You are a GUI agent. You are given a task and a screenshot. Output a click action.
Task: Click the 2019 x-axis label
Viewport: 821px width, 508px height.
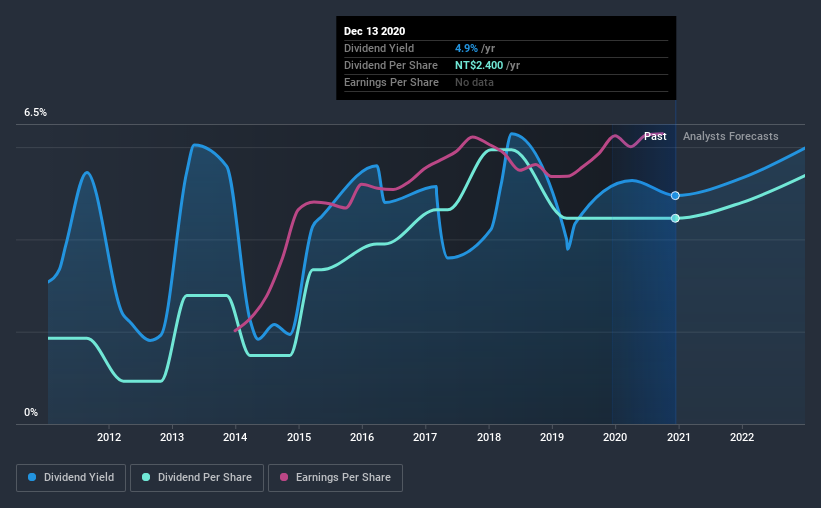(552, 437)
